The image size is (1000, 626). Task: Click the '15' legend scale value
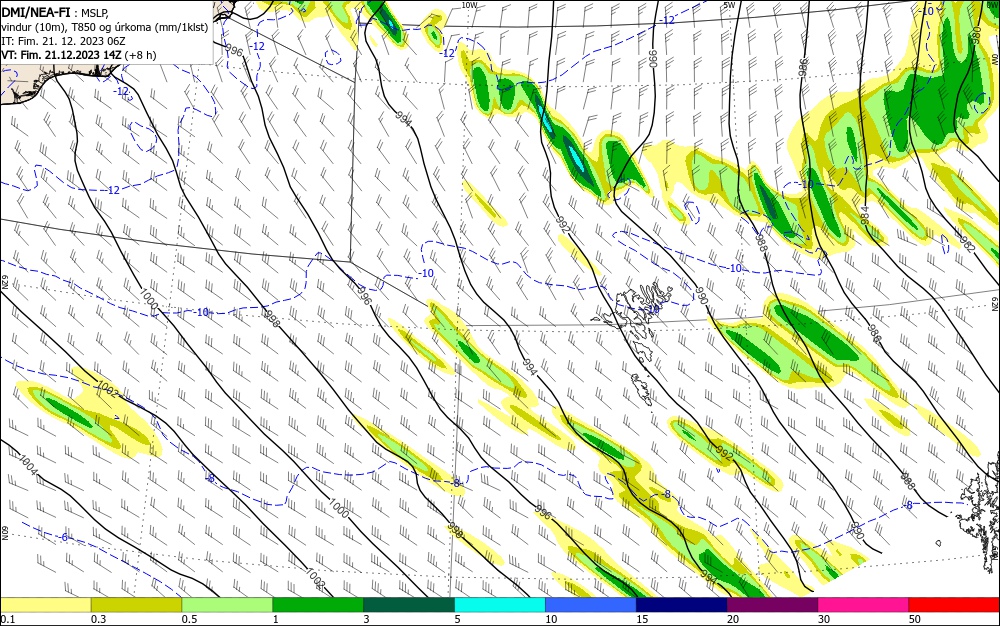(x=642, y=619)
